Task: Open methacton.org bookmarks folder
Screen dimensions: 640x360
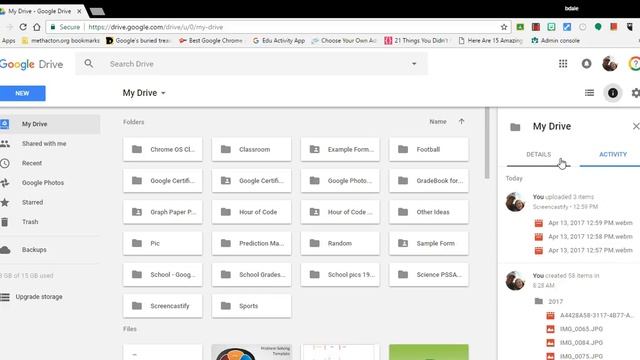Action: pos(61,41)
